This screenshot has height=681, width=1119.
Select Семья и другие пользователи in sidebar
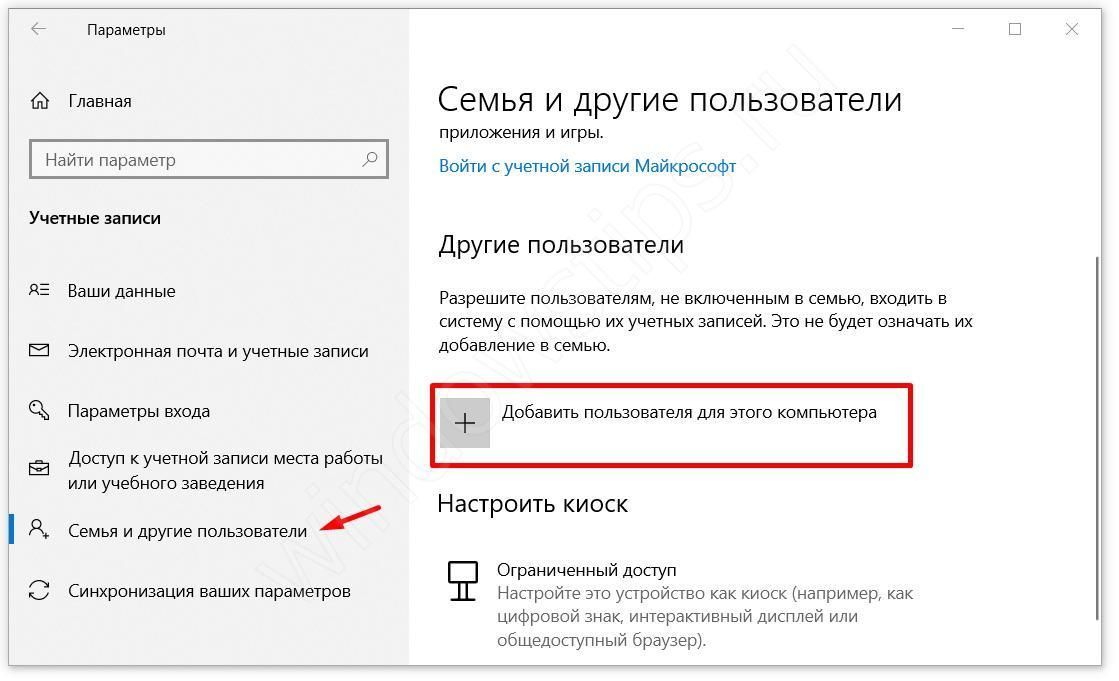tap(187, 531)
